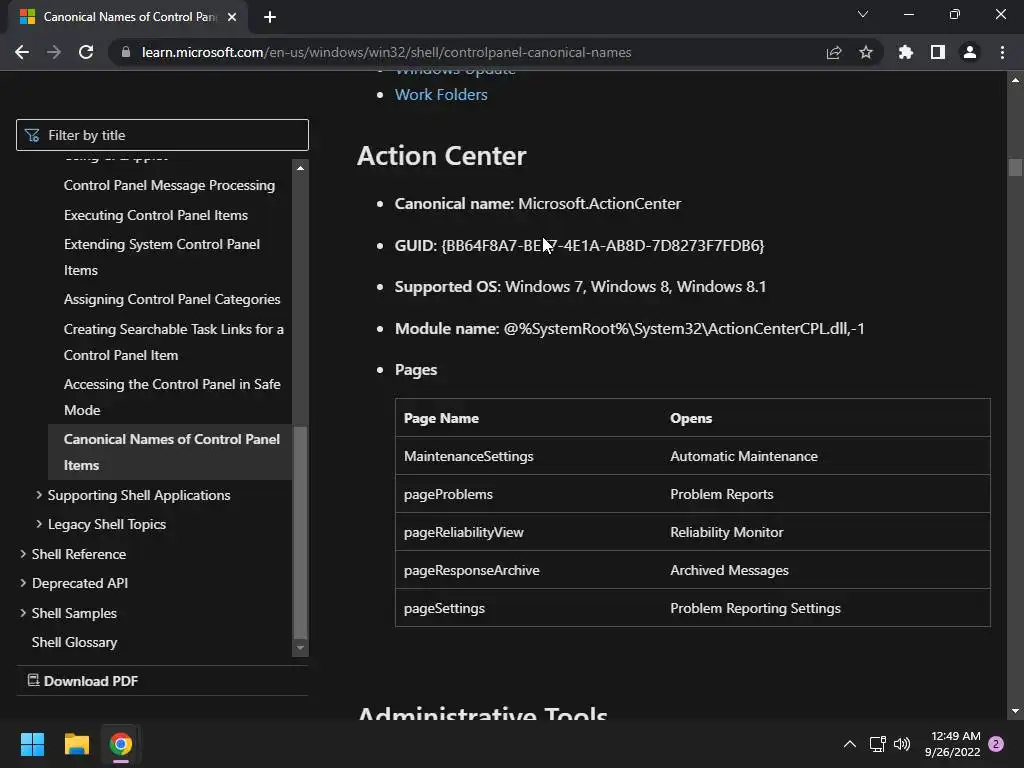Image resolution: width=1024 pixels, height=768 pixels.
Task: Select the Canonical Names of Control Panel tab
Action: point(128,17)
